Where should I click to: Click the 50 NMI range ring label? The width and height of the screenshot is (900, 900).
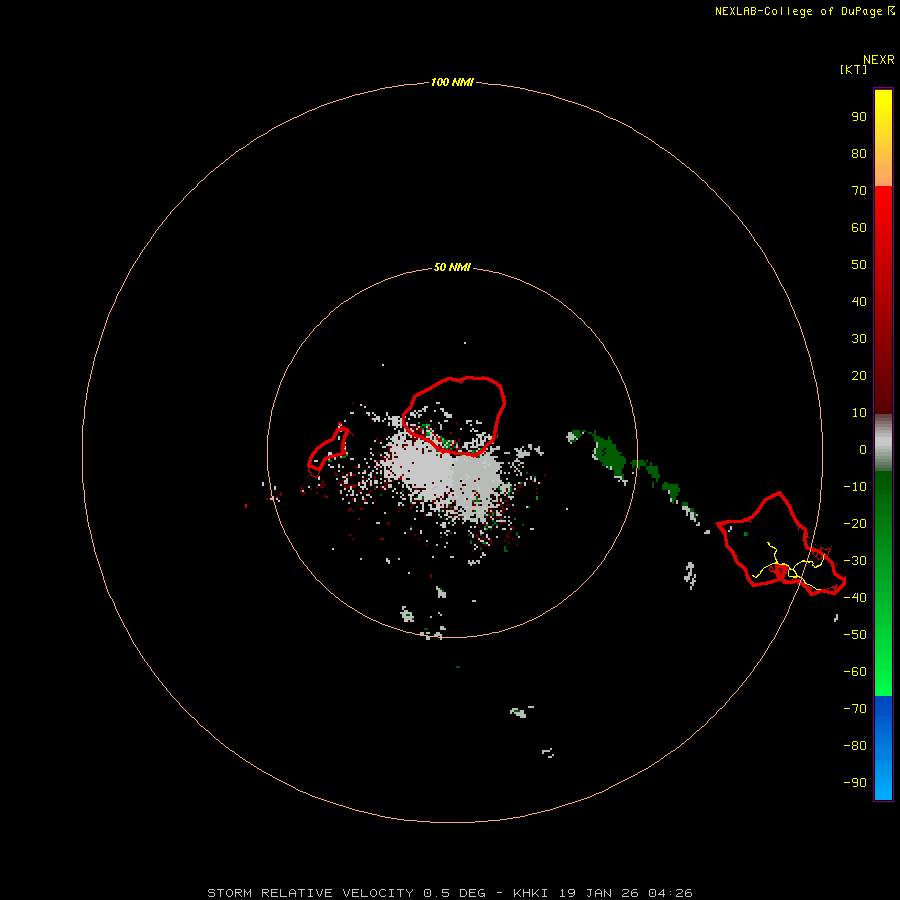pos(452,267)
